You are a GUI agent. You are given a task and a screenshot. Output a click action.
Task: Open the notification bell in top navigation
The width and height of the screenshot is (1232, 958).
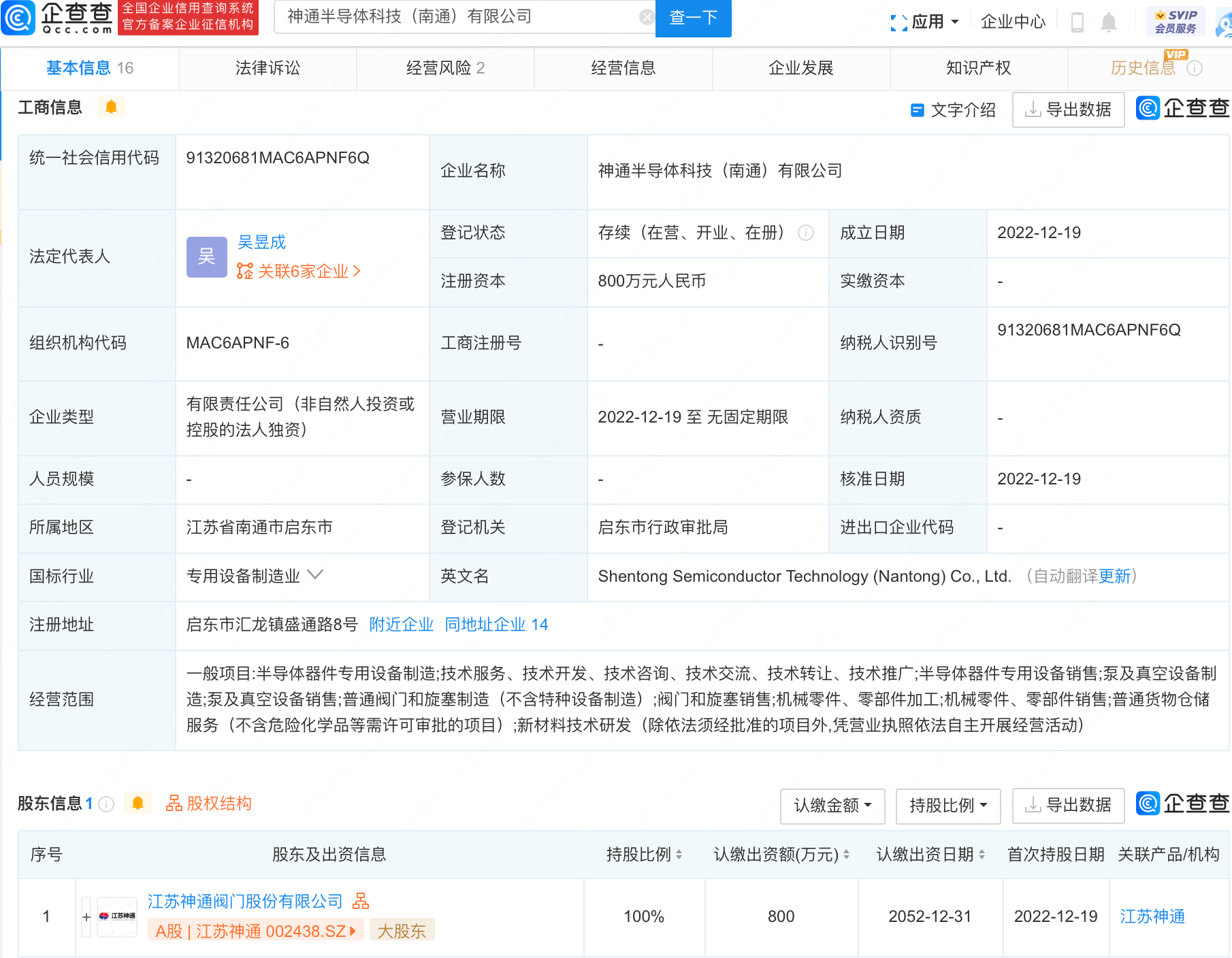pyautogui.click(x=1107, y=22)
